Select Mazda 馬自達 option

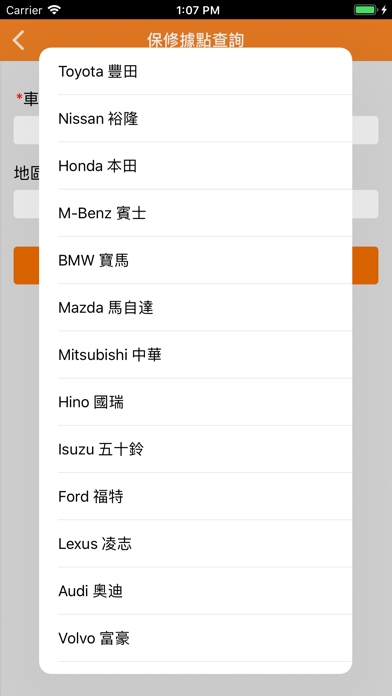[x=195, y=308]
